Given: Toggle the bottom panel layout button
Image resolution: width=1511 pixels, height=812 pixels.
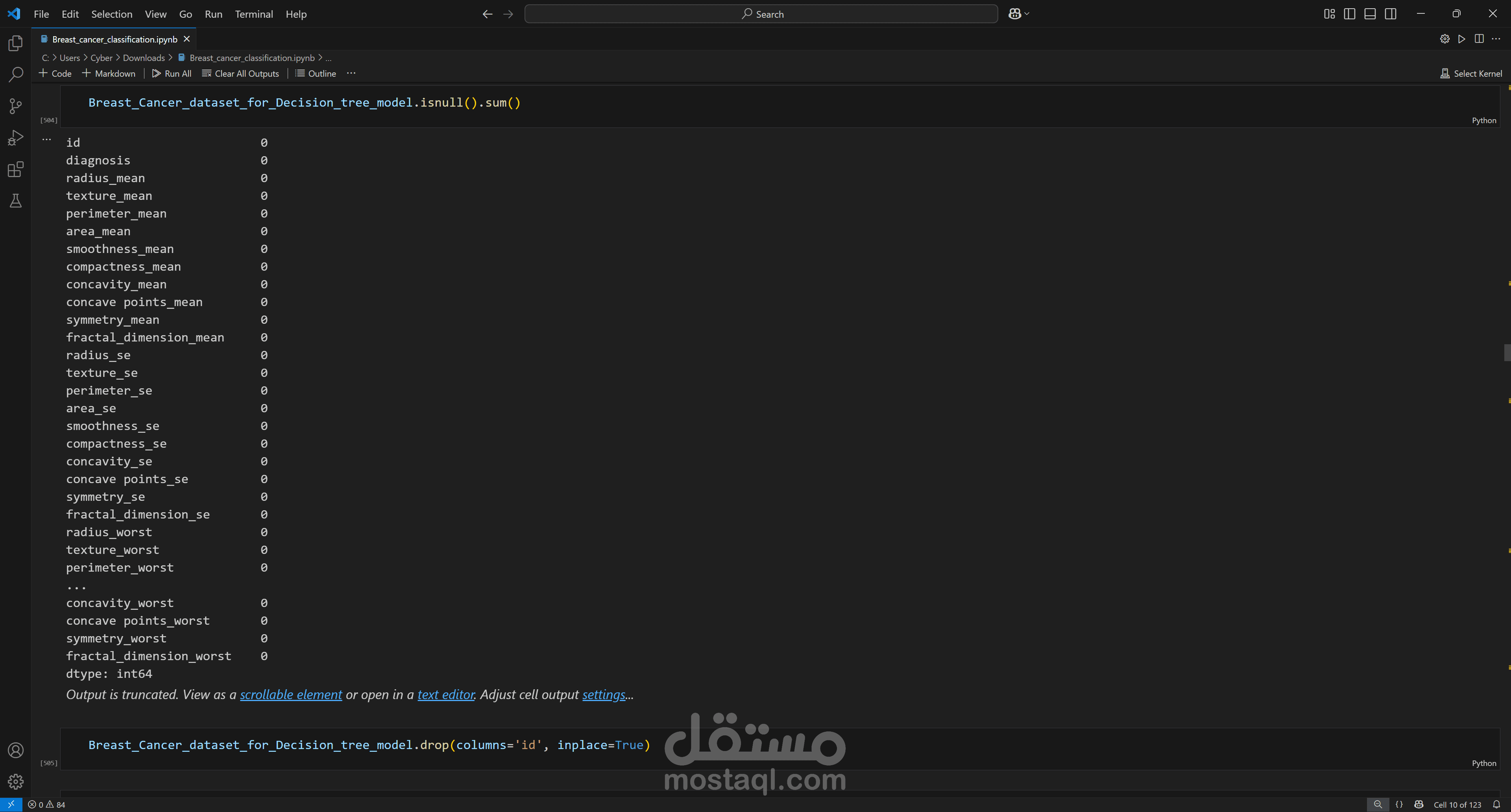Looking at the screenshot, I should point(1370,14).
